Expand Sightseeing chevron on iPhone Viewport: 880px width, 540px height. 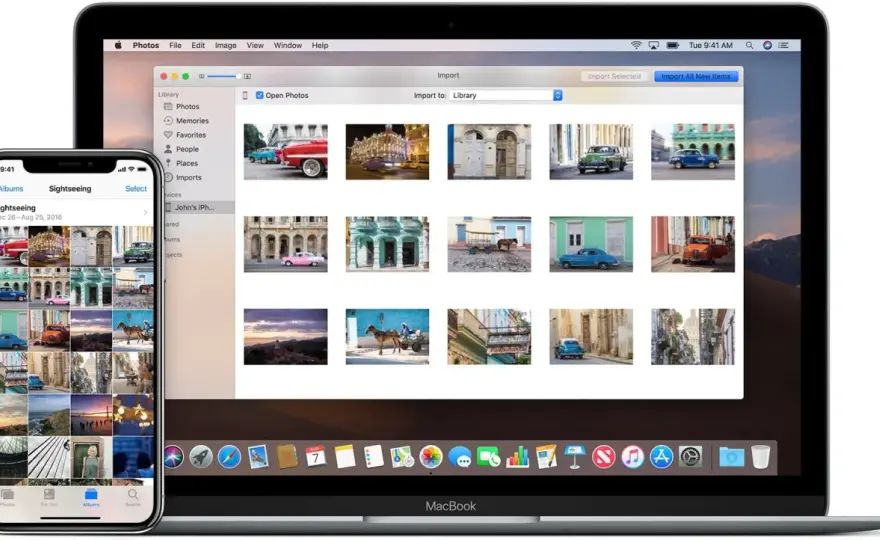(145, 212)
